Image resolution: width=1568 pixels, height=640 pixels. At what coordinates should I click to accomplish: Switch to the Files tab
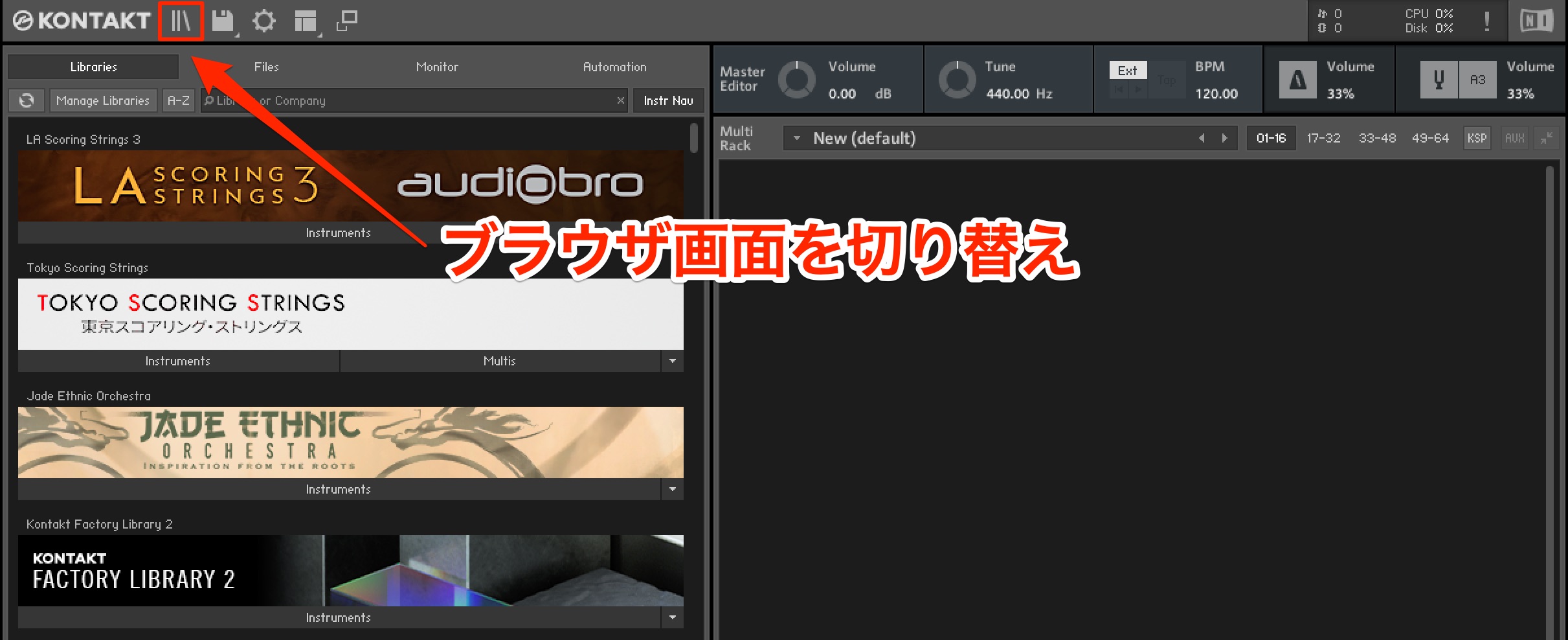point(266,67)
